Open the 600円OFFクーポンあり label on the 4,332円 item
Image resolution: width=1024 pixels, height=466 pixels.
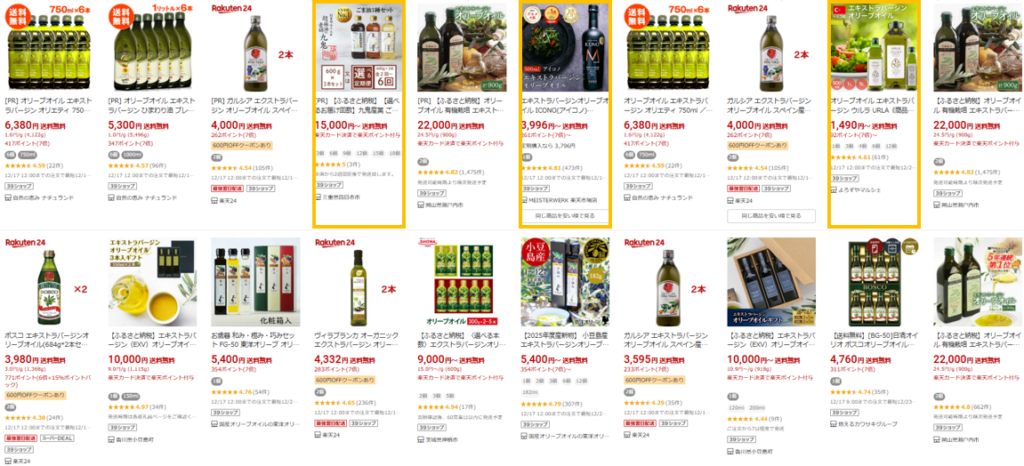pyautogui.click(x=345, y=380)
